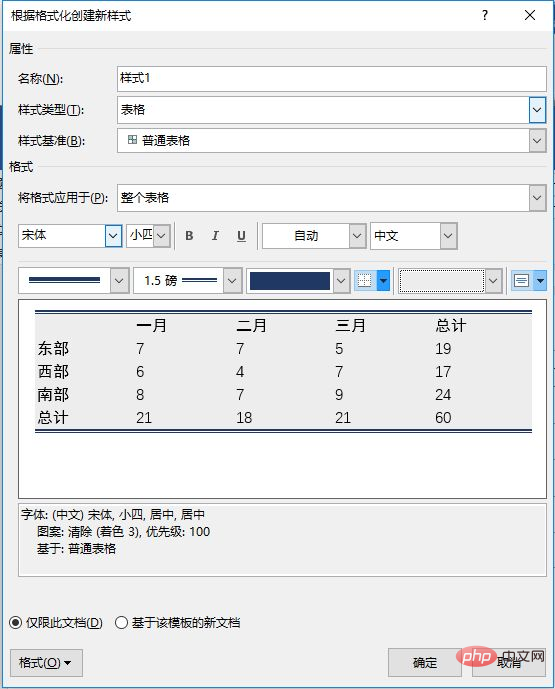The height and width of the screenshot is (689, 555).
Task: Toggle Italic formatting button
Action: click(215, 236)
